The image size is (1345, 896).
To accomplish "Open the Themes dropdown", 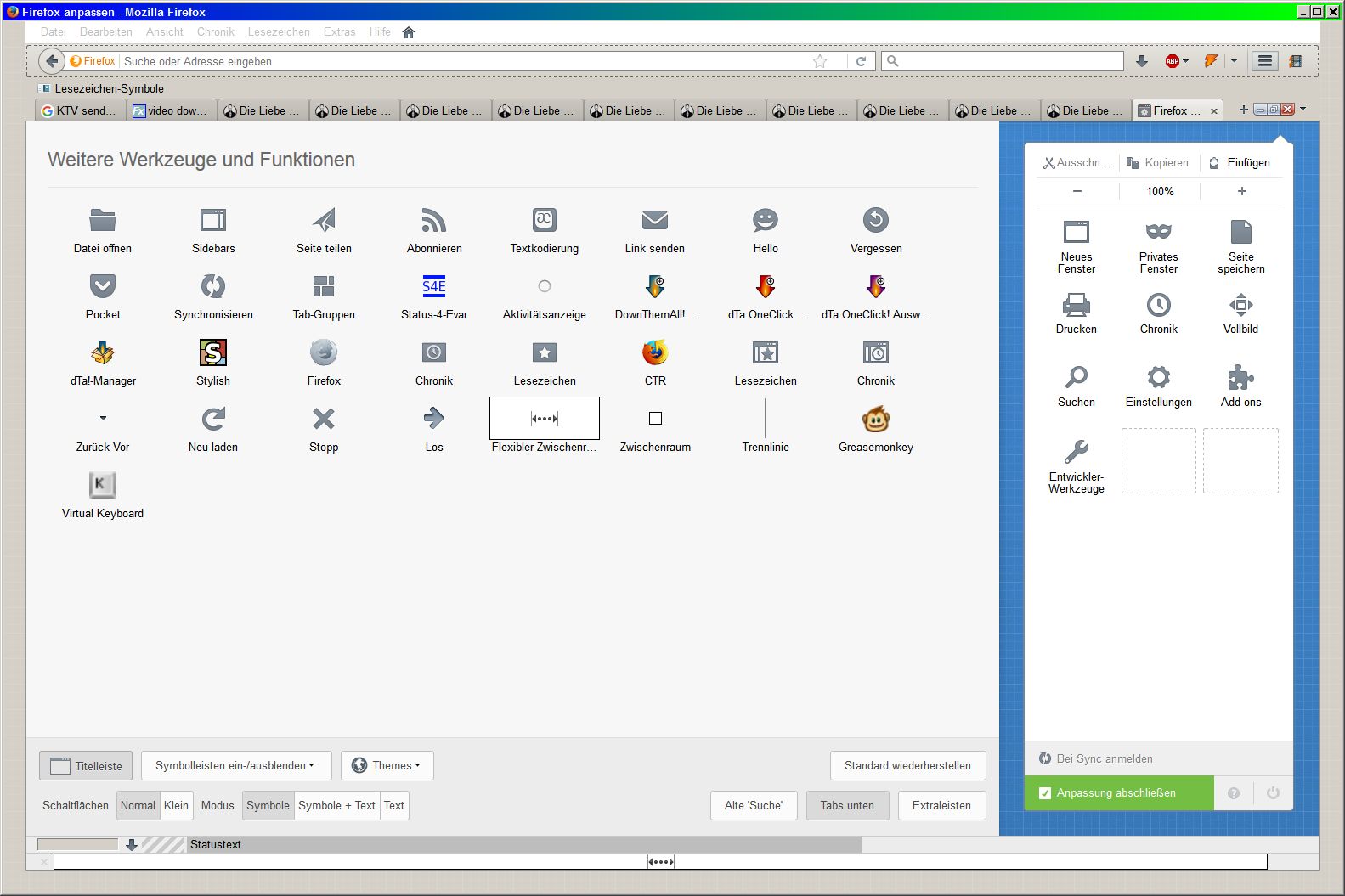I will point(387,766).
